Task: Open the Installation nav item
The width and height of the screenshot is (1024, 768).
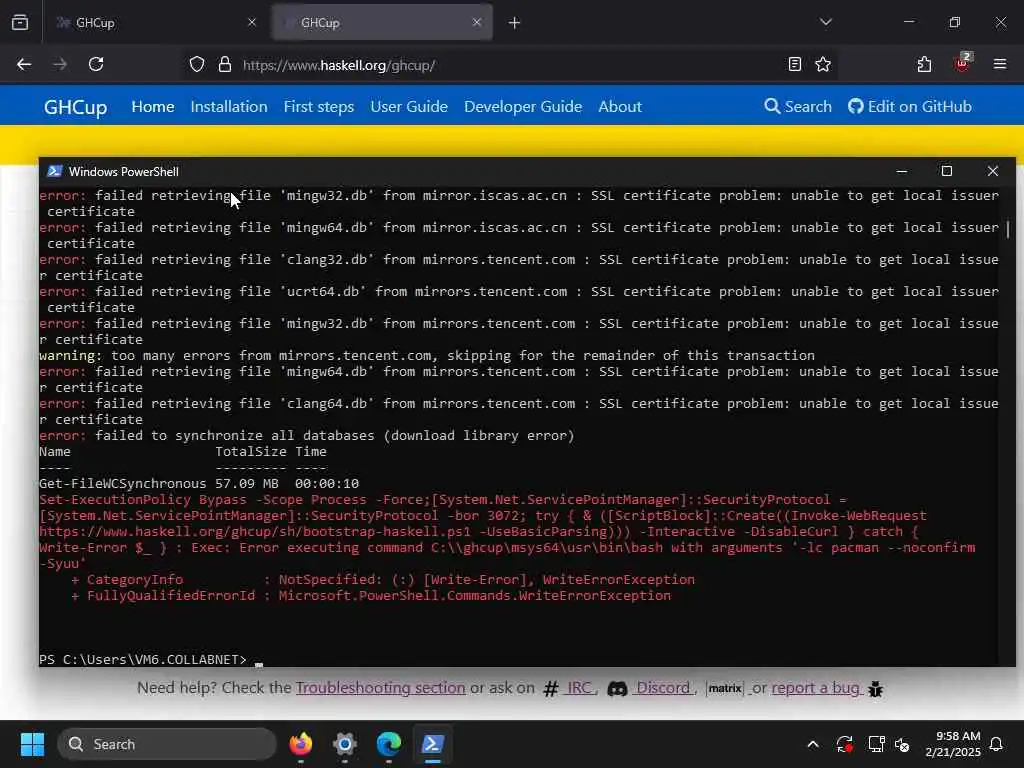Action: pyautogui.click(x=229, y=106)
